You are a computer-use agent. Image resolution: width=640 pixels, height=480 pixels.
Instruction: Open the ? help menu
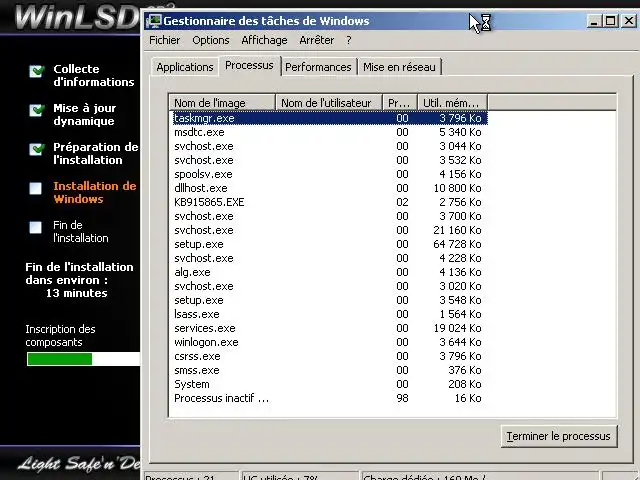pyautogui.click(x=349, y=40)
